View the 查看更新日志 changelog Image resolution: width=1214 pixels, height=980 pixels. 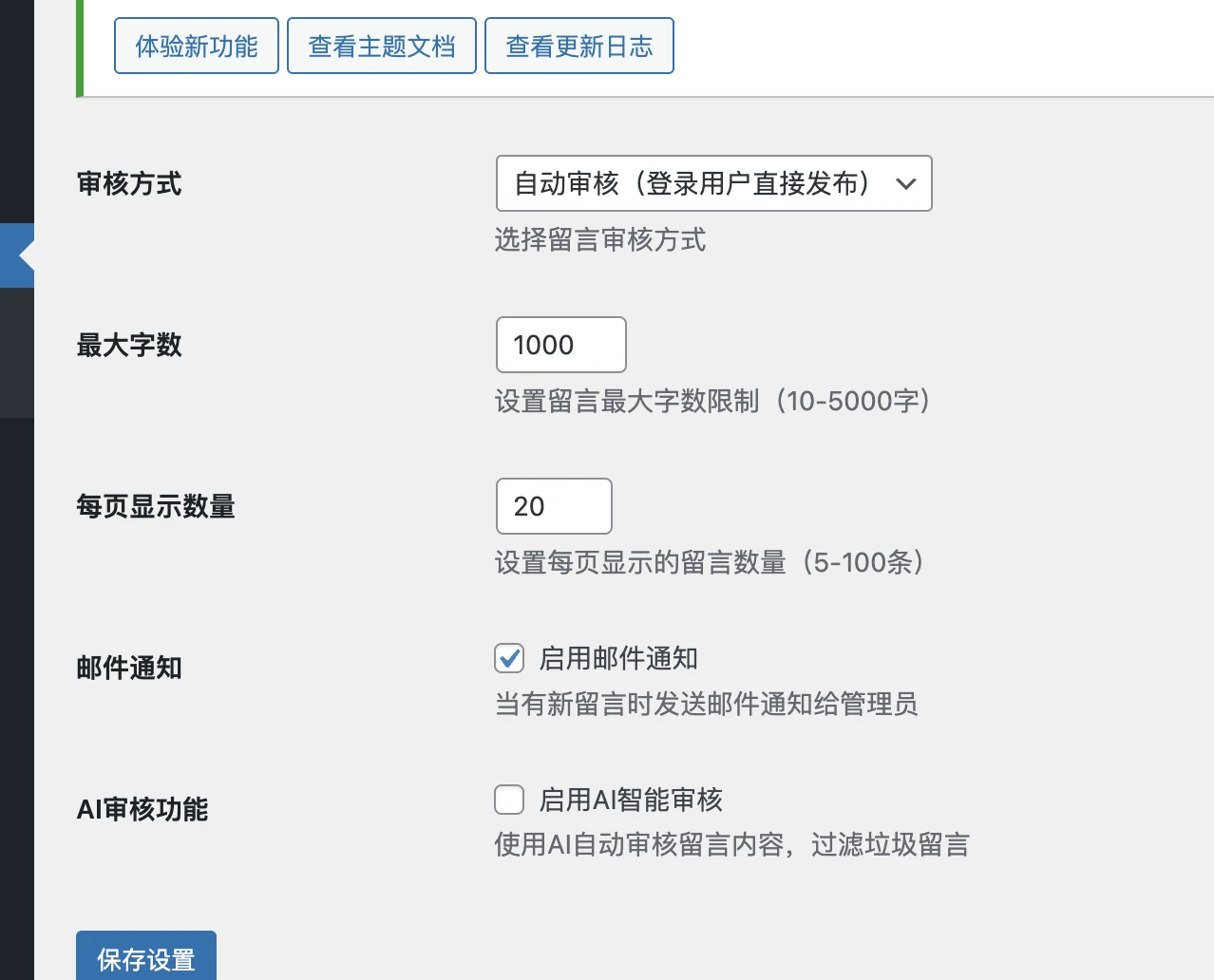tap(579, 45)
